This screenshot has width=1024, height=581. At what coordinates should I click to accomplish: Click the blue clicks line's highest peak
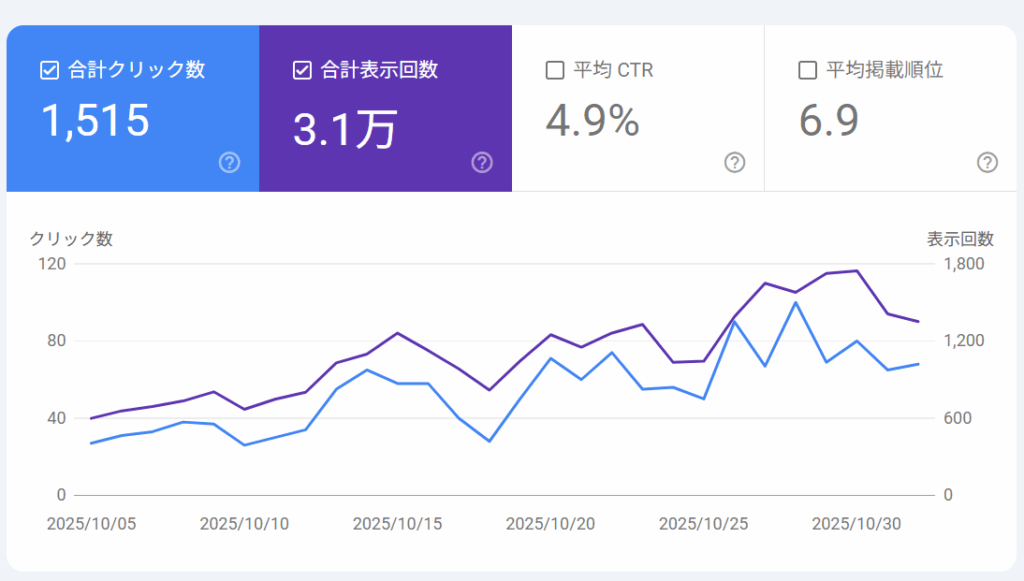point(795,302)
